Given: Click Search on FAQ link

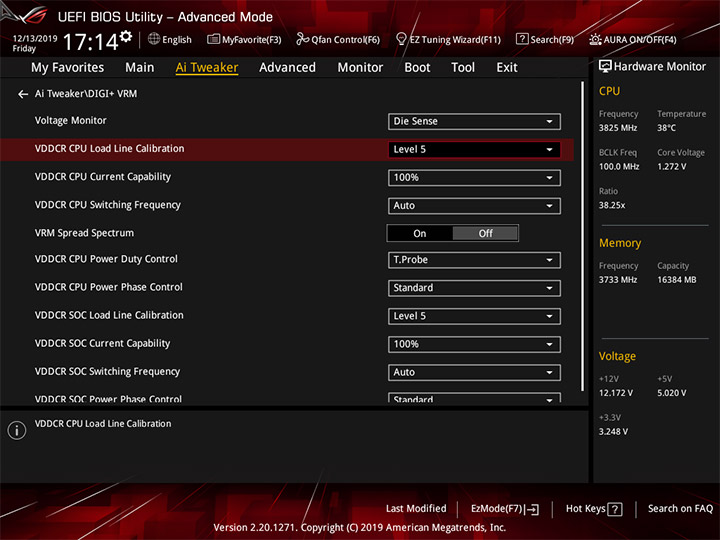Looking at the screenshot, I should click(680, 508).
